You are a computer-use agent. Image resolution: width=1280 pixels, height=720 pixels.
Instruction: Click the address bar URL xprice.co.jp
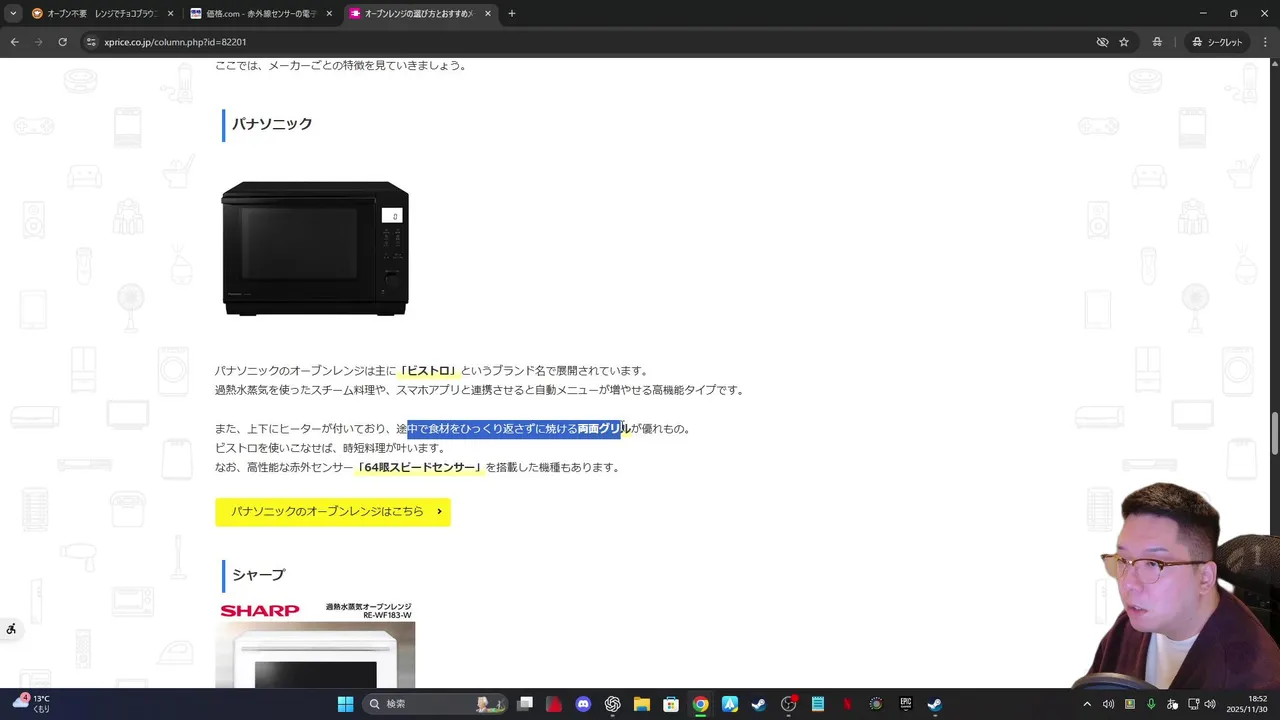coord(176,42)
